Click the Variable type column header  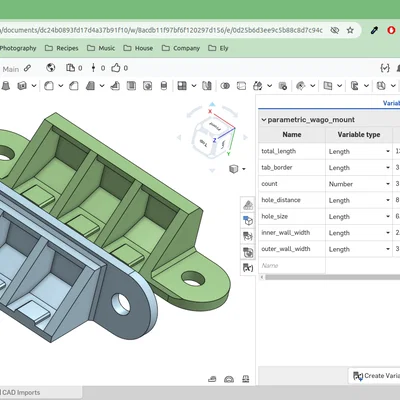pos(359,135)
